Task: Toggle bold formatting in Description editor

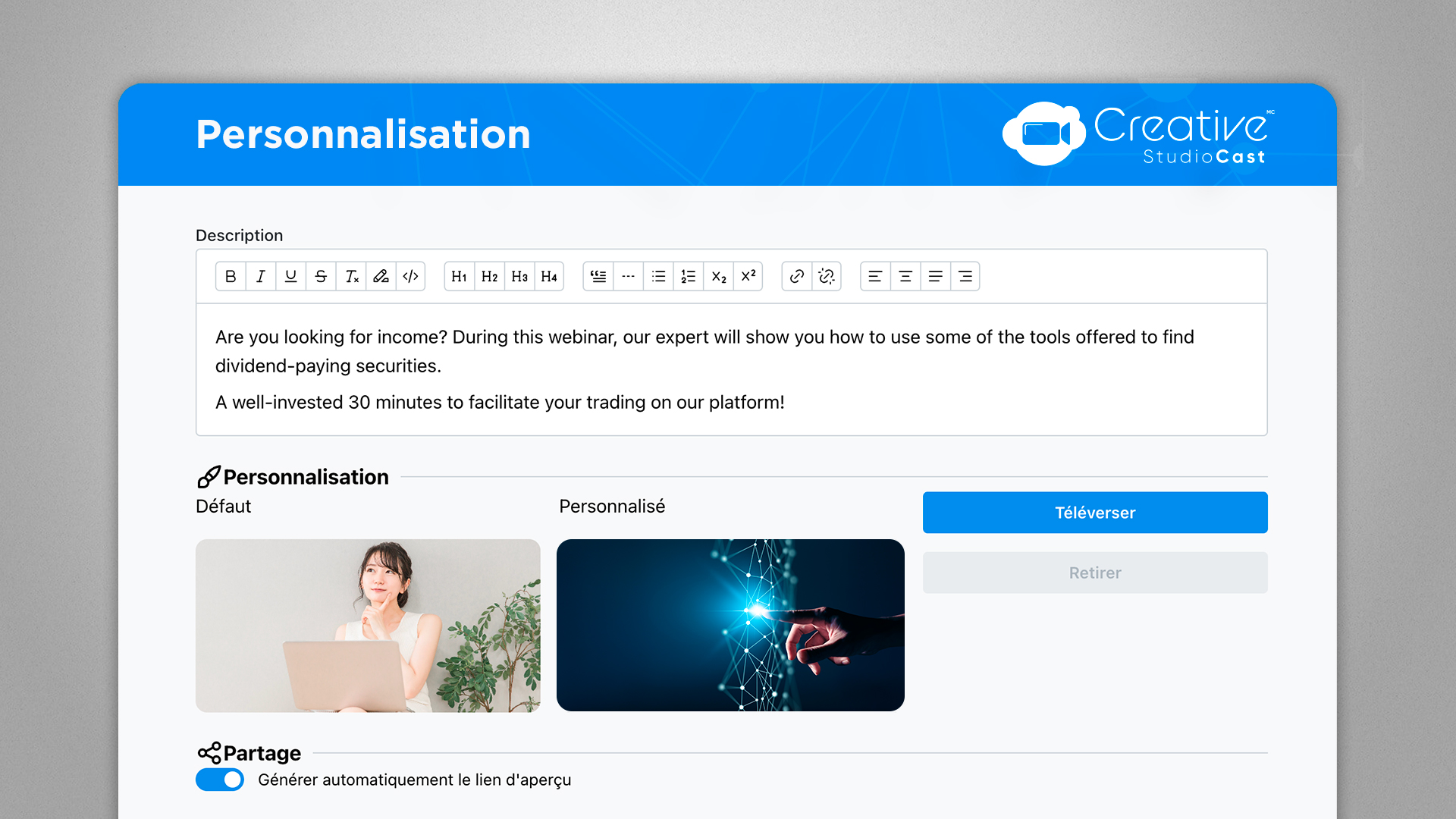Action: (231, 277)
